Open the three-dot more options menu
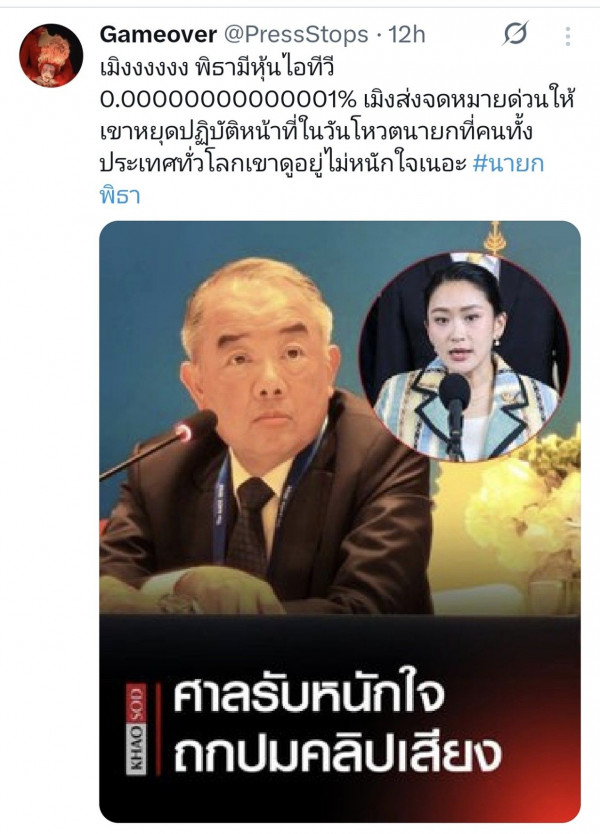 tap(568, 36)
